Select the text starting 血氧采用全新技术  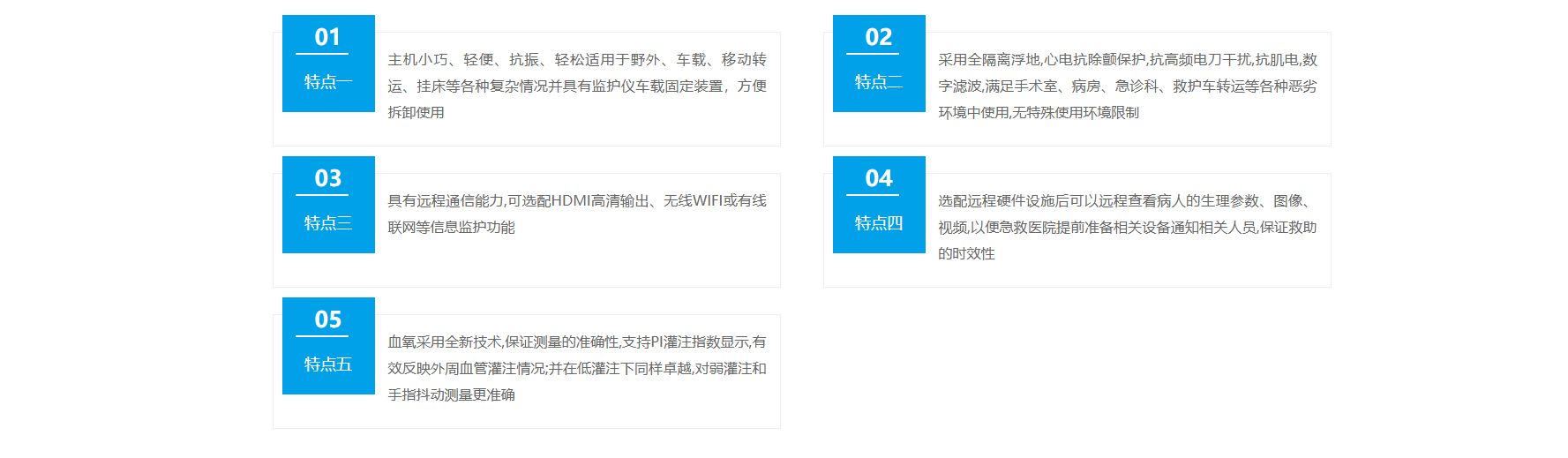click(577, 368)
